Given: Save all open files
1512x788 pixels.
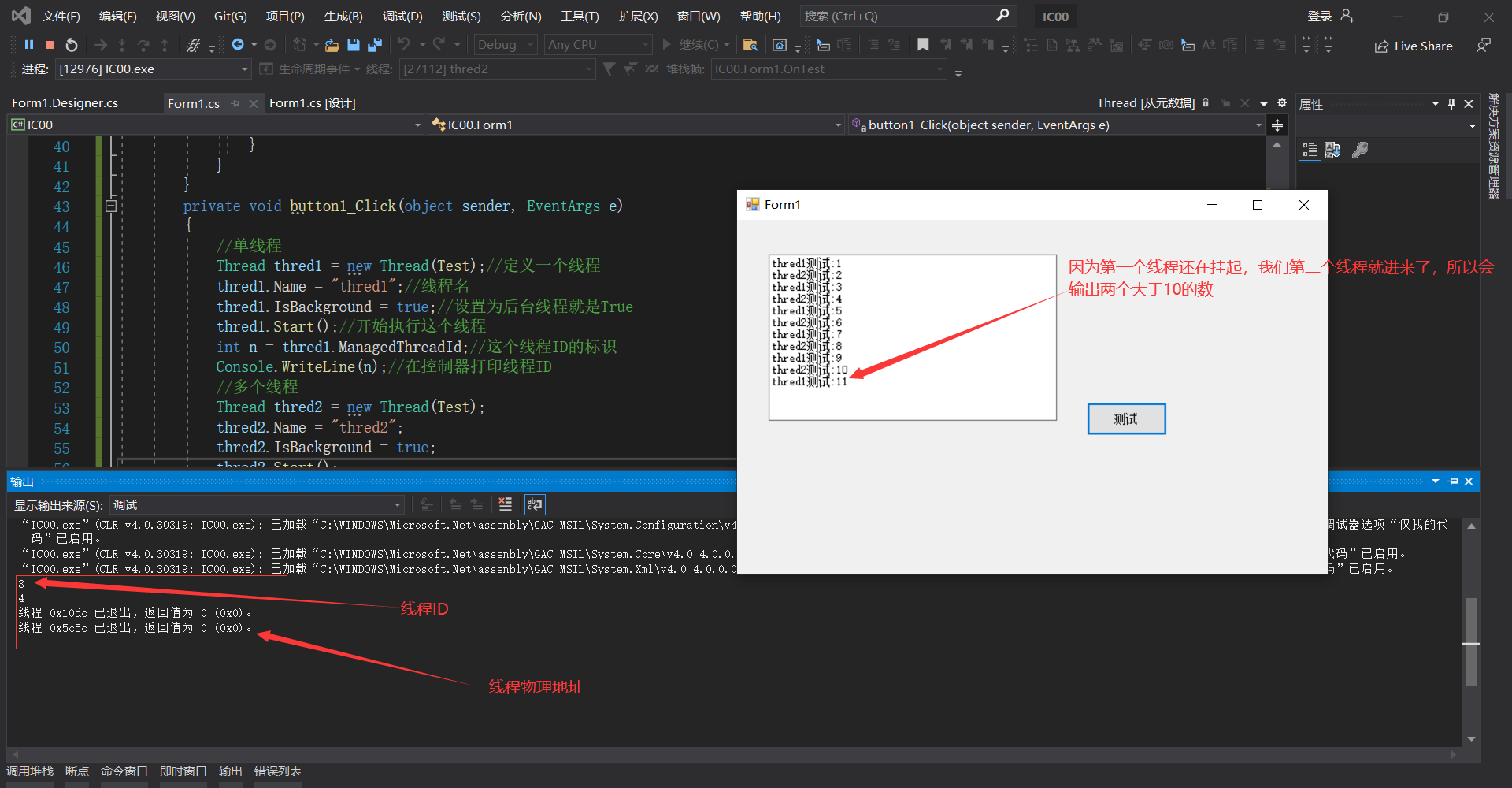Looking at the screenshot, I should [x=376, y=44].
